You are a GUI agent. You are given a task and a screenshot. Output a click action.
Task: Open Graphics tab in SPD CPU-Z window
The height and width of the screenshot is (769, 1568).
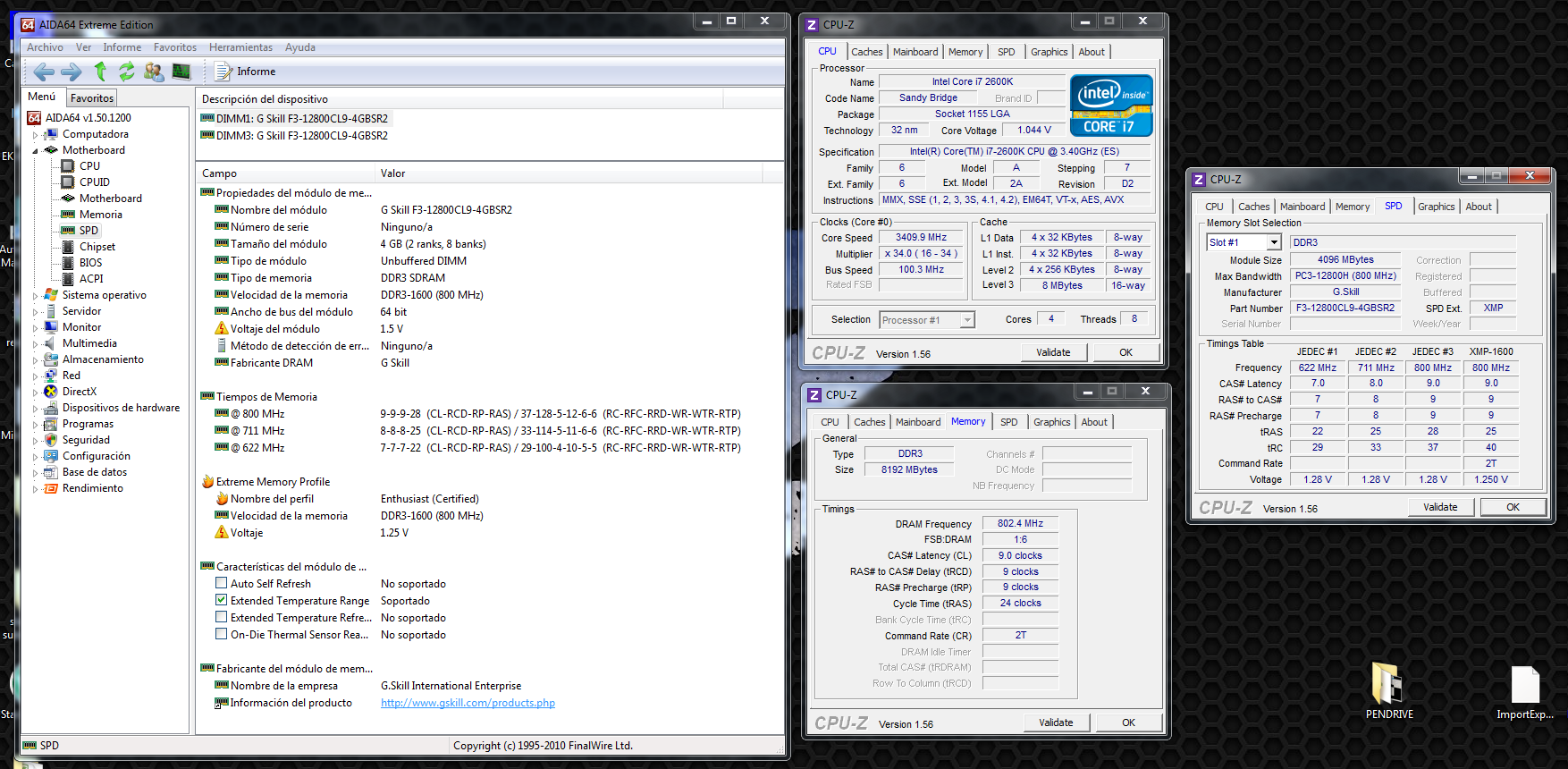tap(1436, 207)
